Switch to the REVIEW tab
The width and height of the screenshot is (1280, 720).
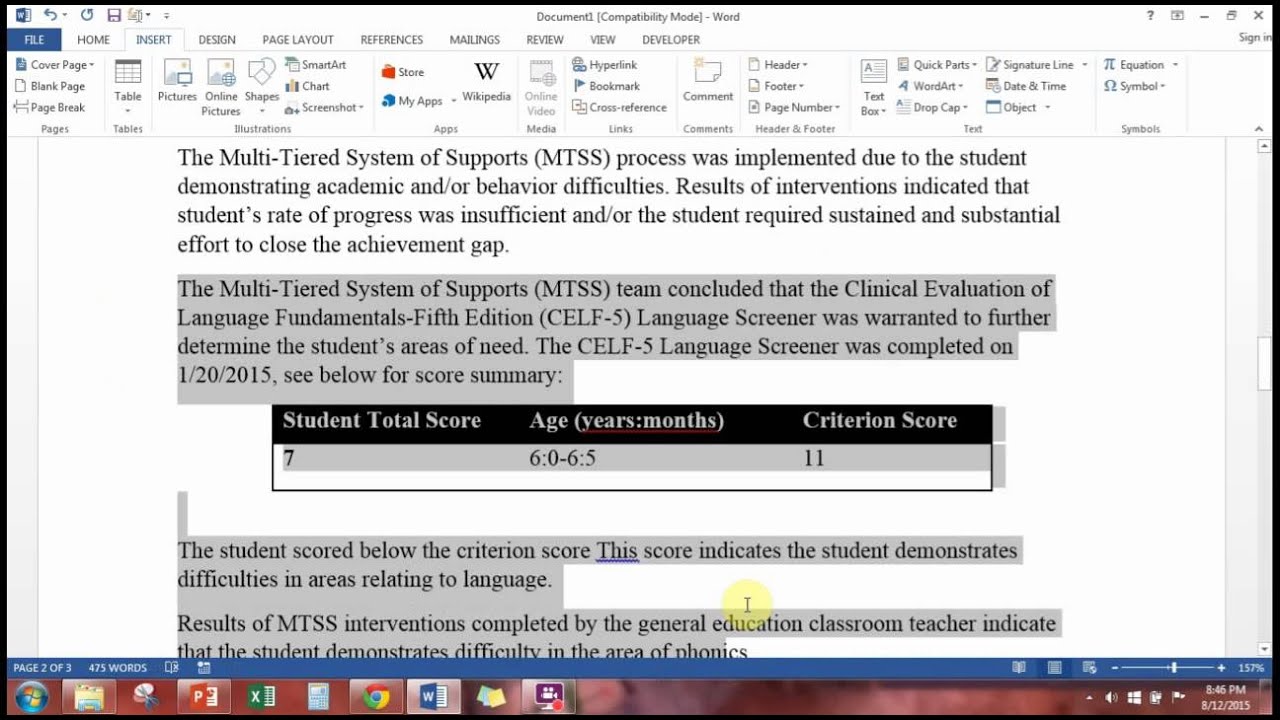[545, 40]
